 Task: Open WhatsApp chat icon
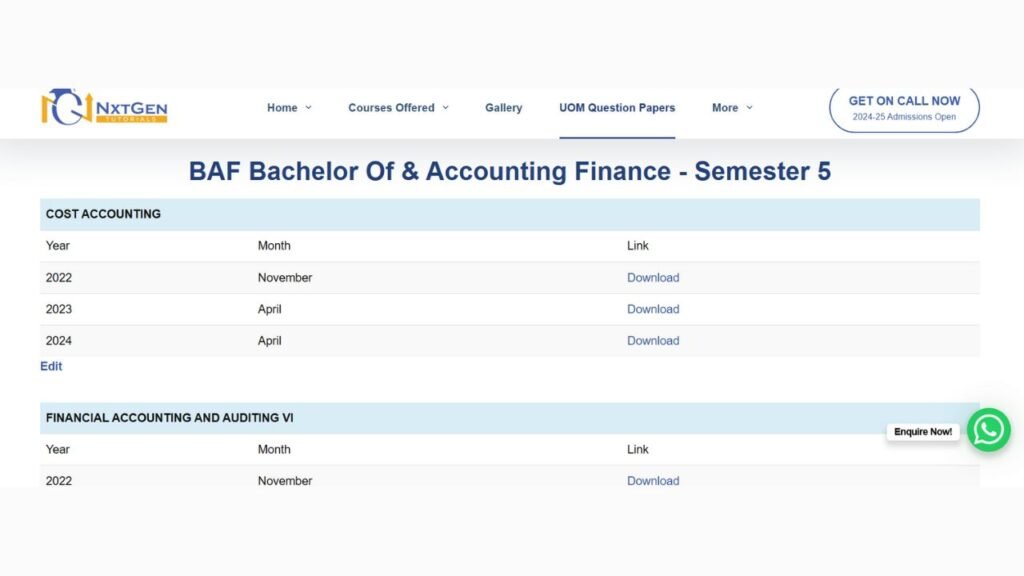[x=988, y=430]
